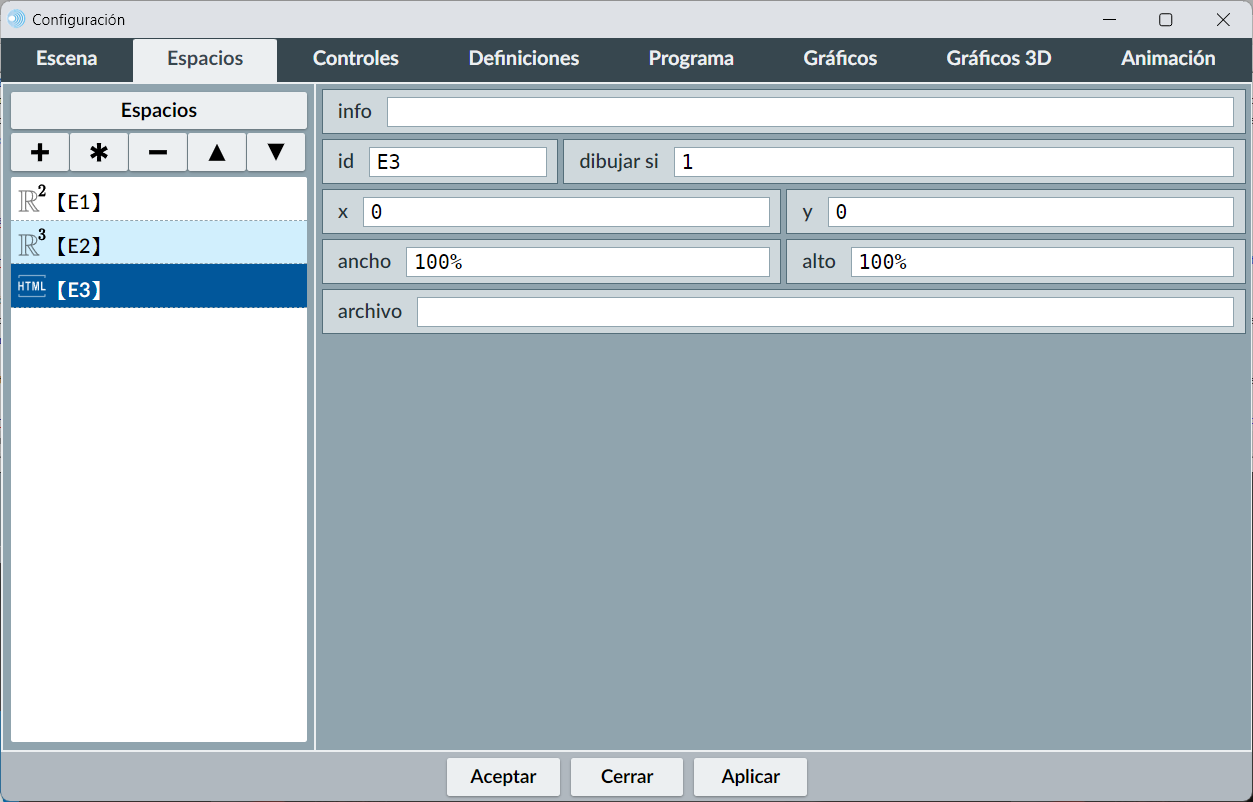Move space down with down arrow

coord(276,152)
